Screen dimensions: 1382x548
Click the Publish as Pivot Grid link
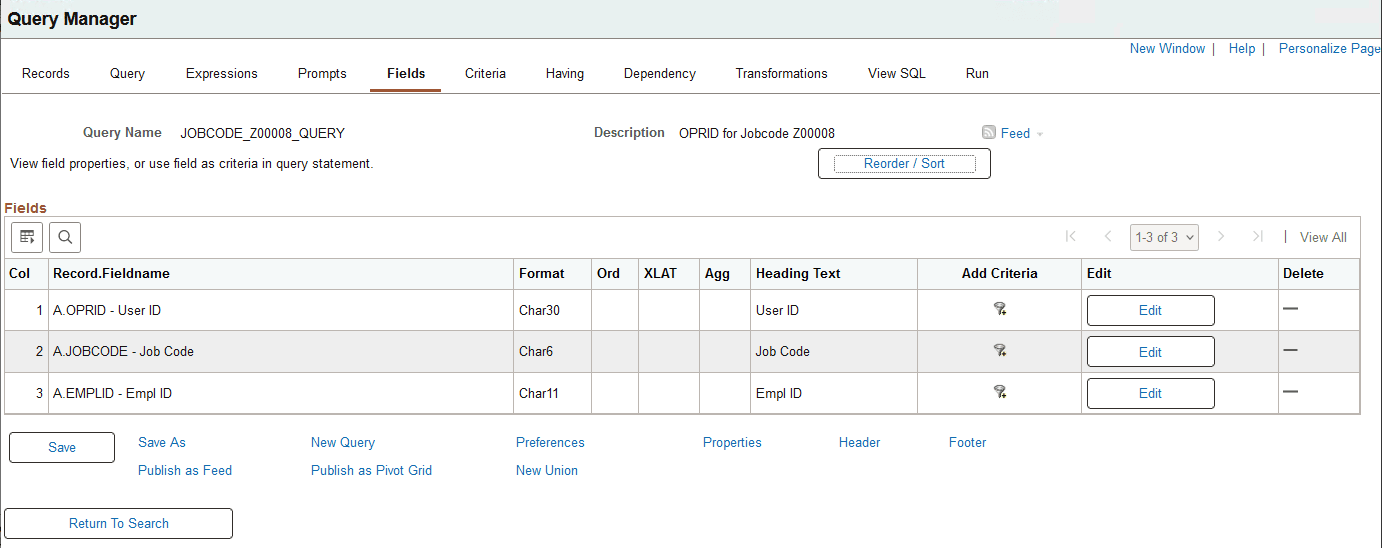coord(371,470)
